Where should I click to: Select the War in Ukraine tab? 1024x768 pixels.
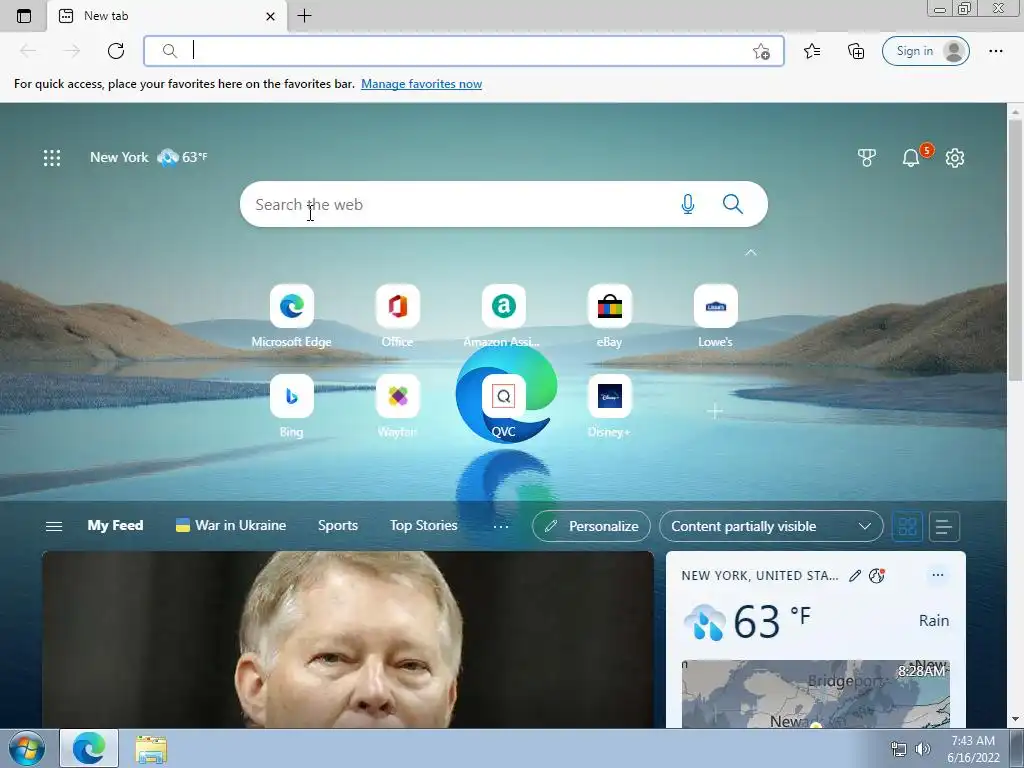pos(231,525)
